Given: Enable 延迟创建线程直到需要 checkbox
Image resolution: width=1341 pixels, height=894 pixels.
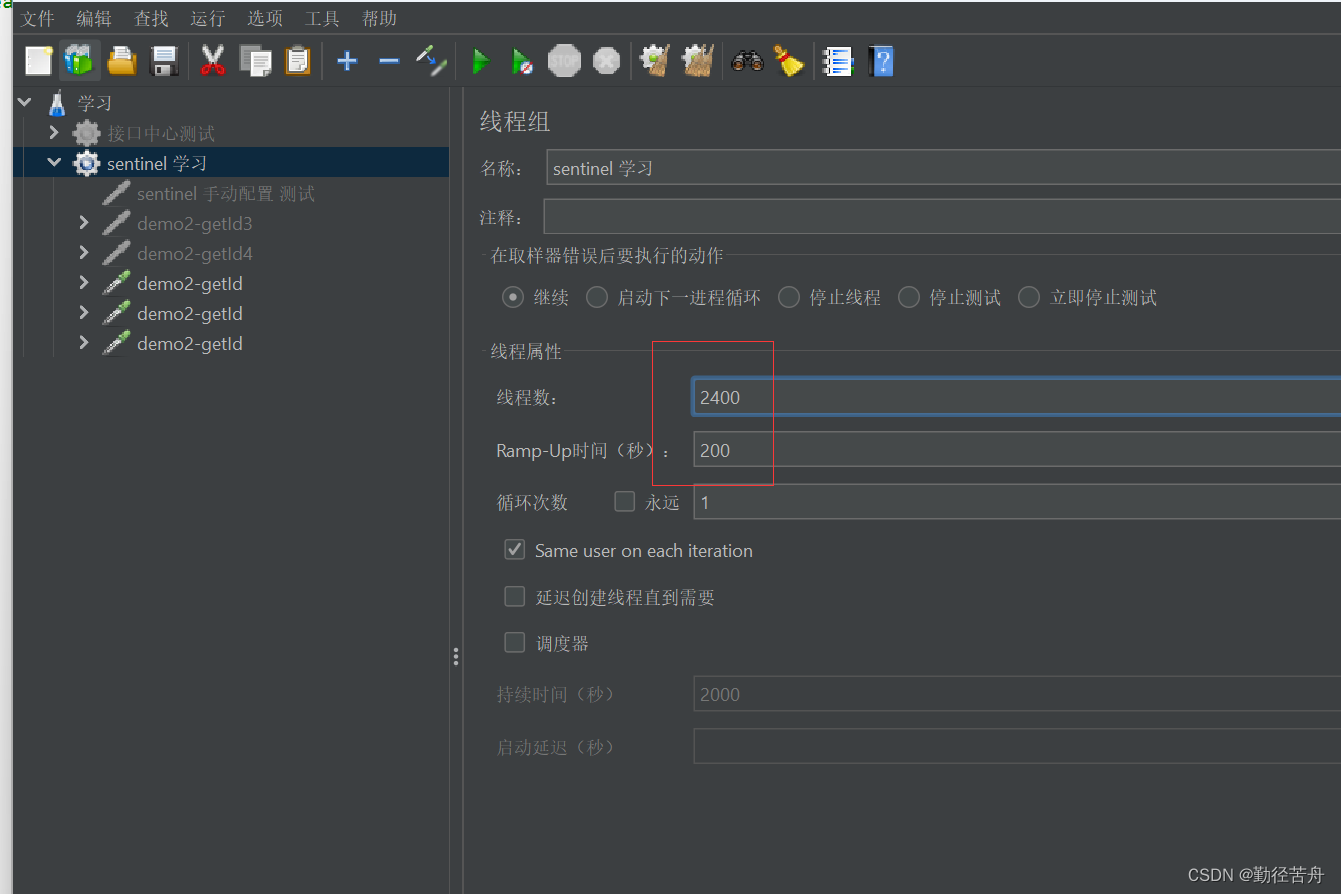Looking at the screenshot, I should point(515,596).
